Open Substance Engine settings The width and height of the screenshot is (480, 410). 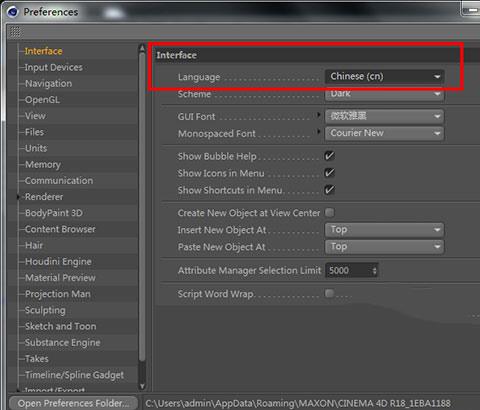point(63,343)
